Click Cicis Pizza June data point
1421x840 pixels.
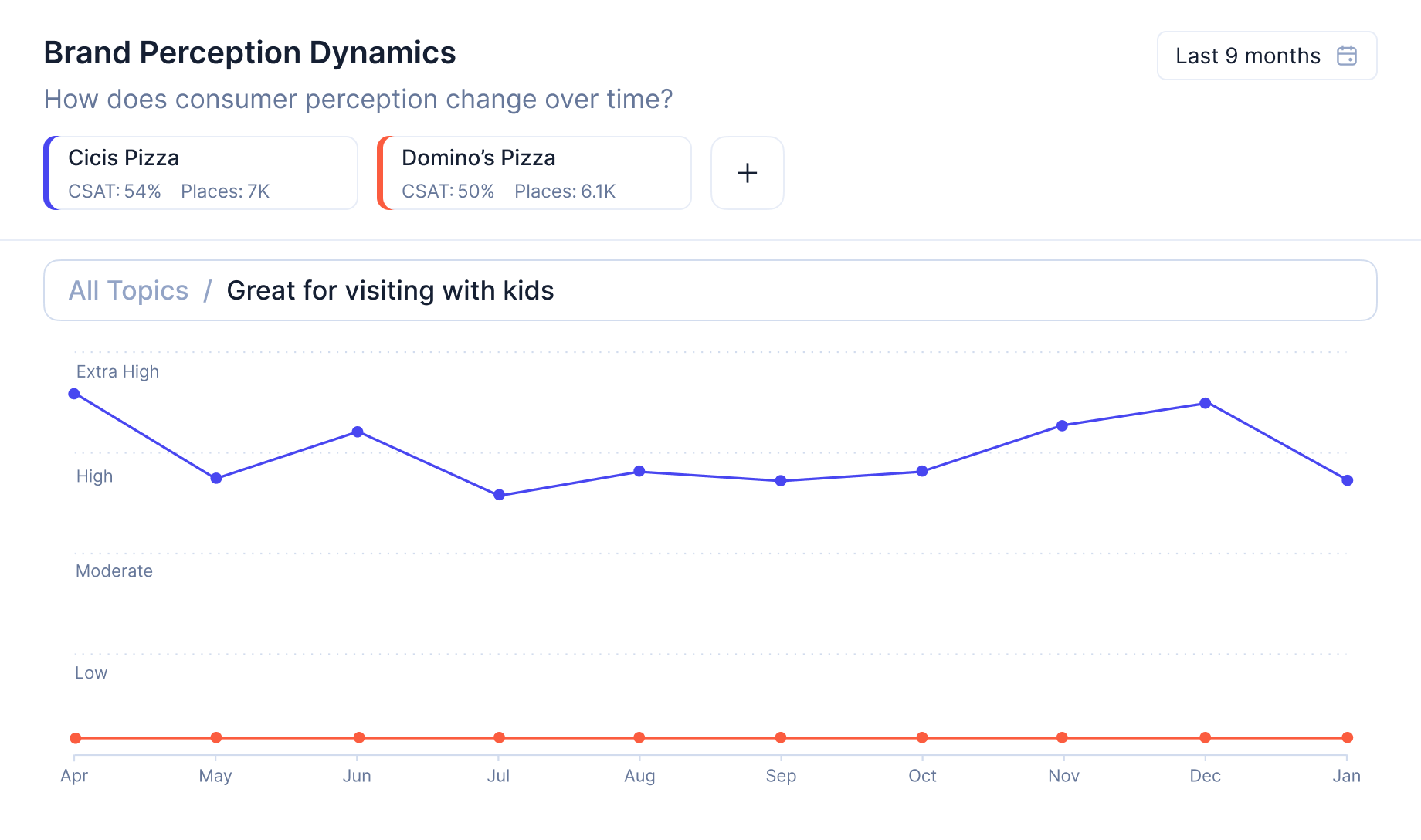[358, 432]
